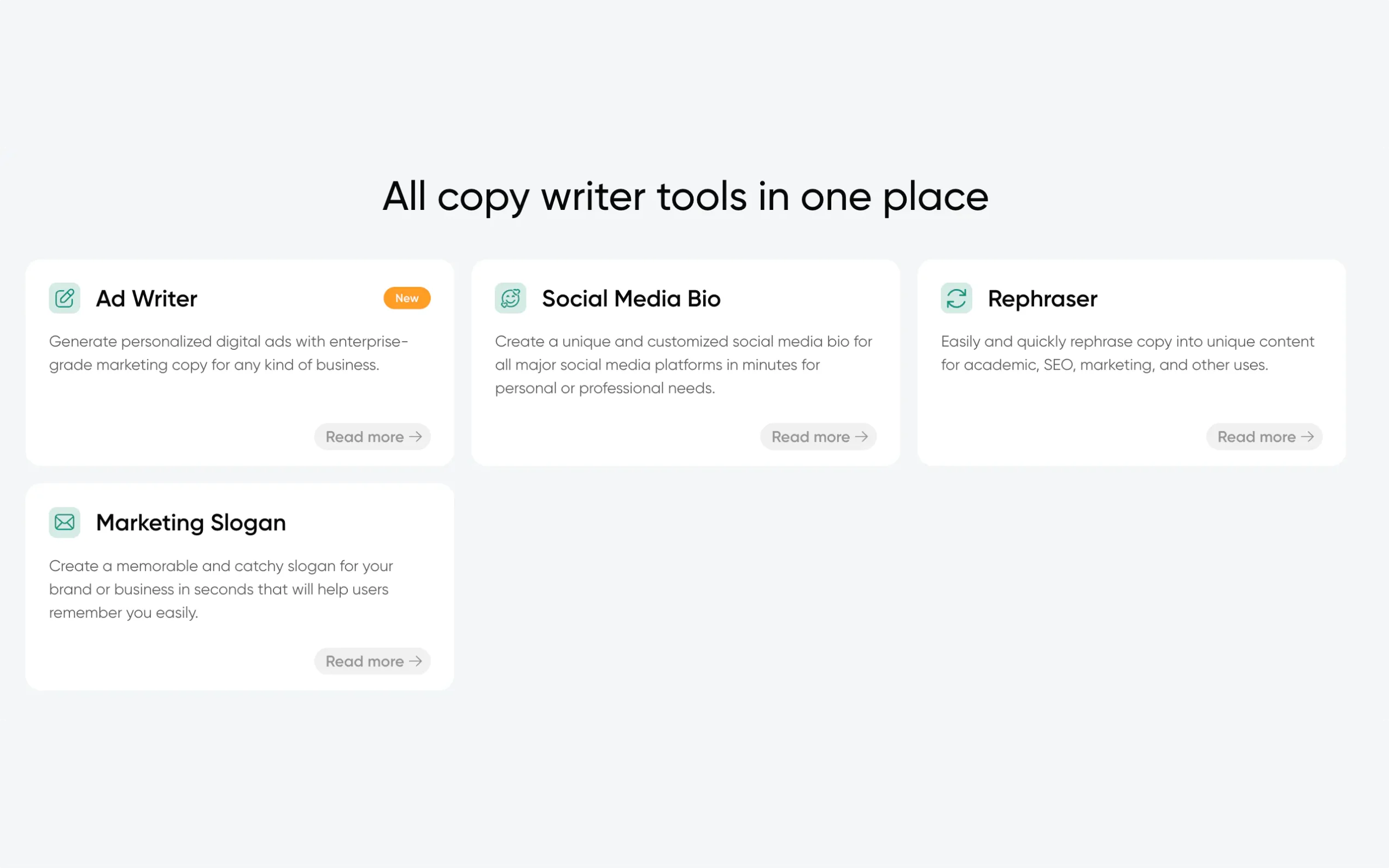
Task: Click the Social Media Bio smiley icon
Action: (510, 298)
